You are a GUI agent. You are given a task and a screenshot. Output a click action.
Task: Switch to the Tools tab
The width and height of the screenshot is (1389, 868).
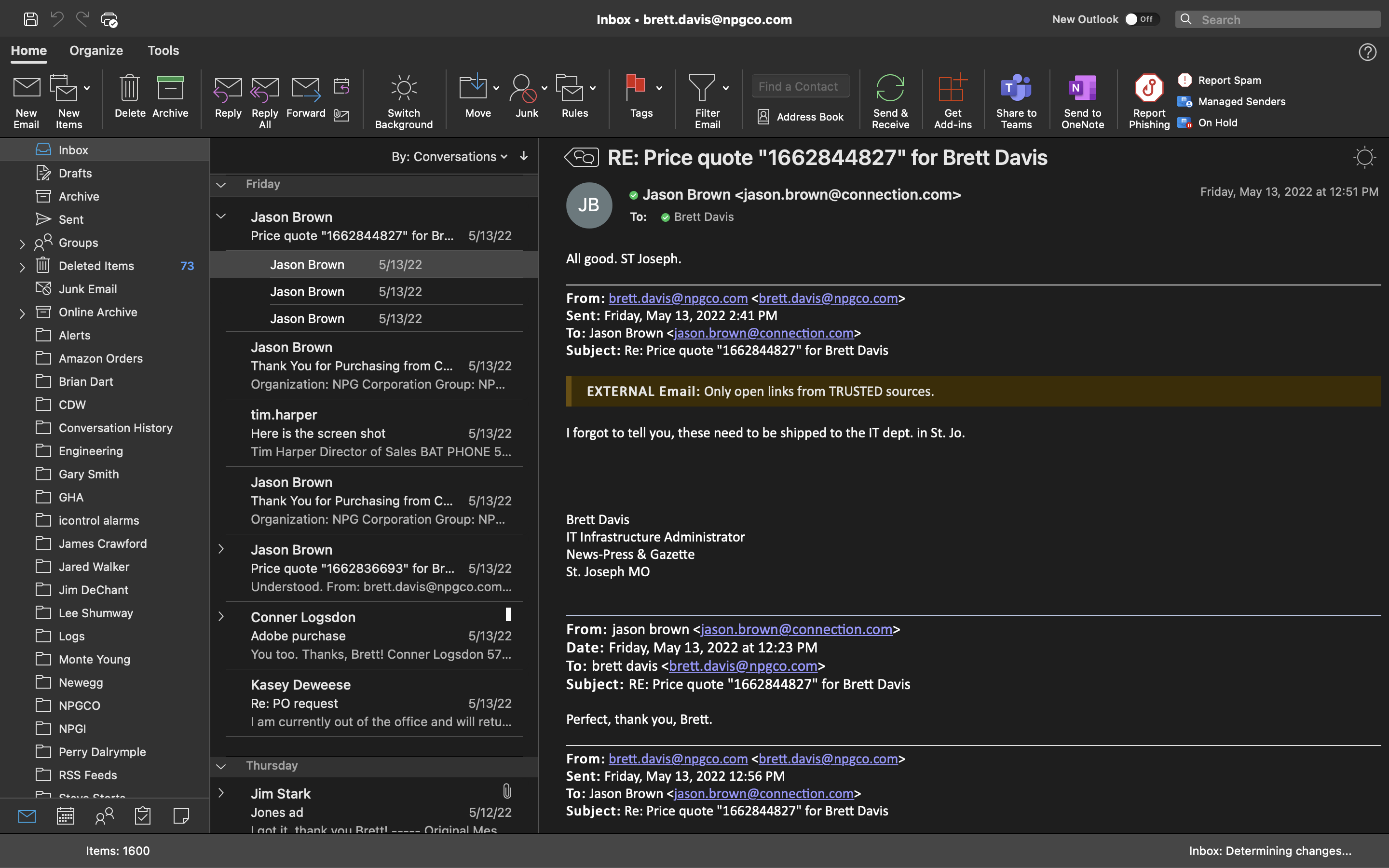pos(163,51)
